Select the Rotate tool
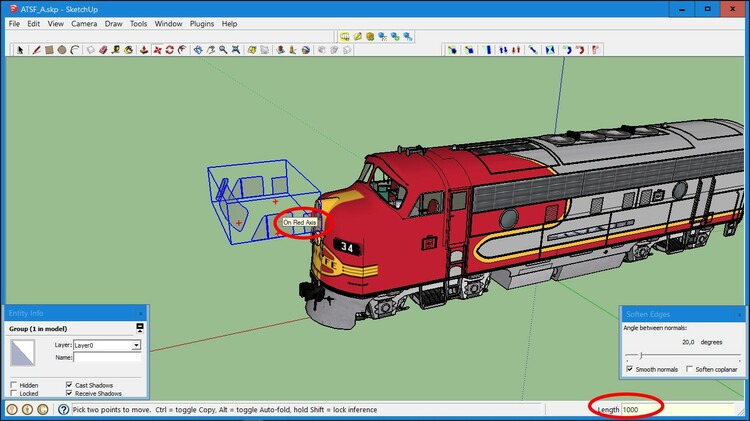Image resolution: width=750 pixels, height=421 pixels. [170, 48]
